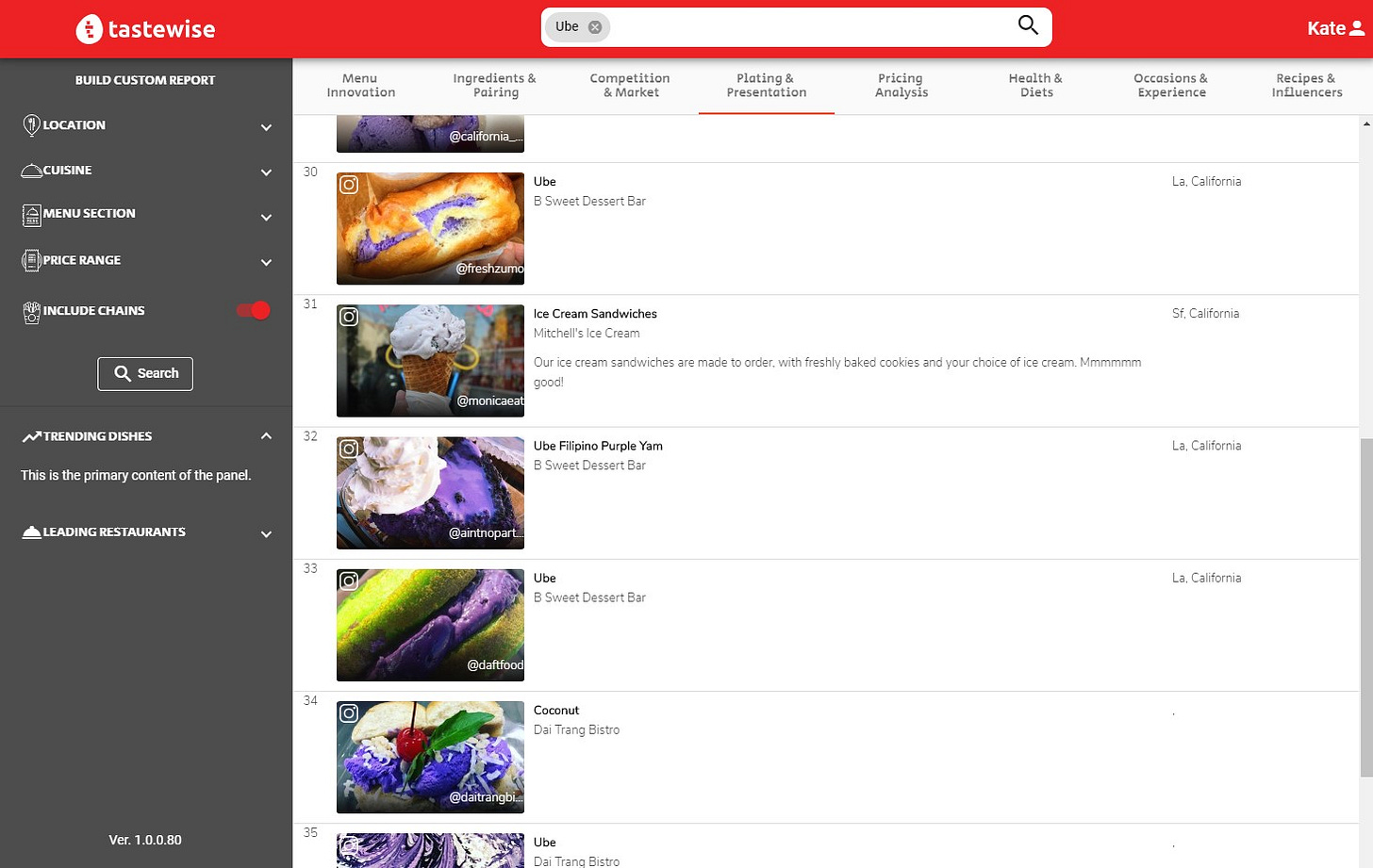
Task: Click the Ver. 1.0.0.80 version label
Action: [x=145, y=840]
